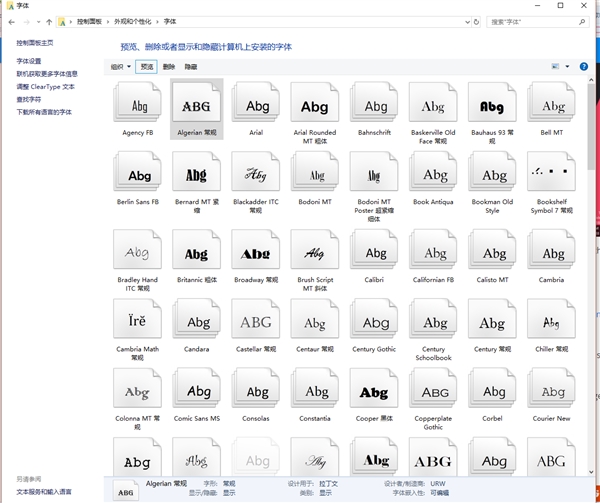The image size is (600, 503).
Task: Click the 删除 delete toolbar button
Action: pyautogui.click(x=169, y=67)
